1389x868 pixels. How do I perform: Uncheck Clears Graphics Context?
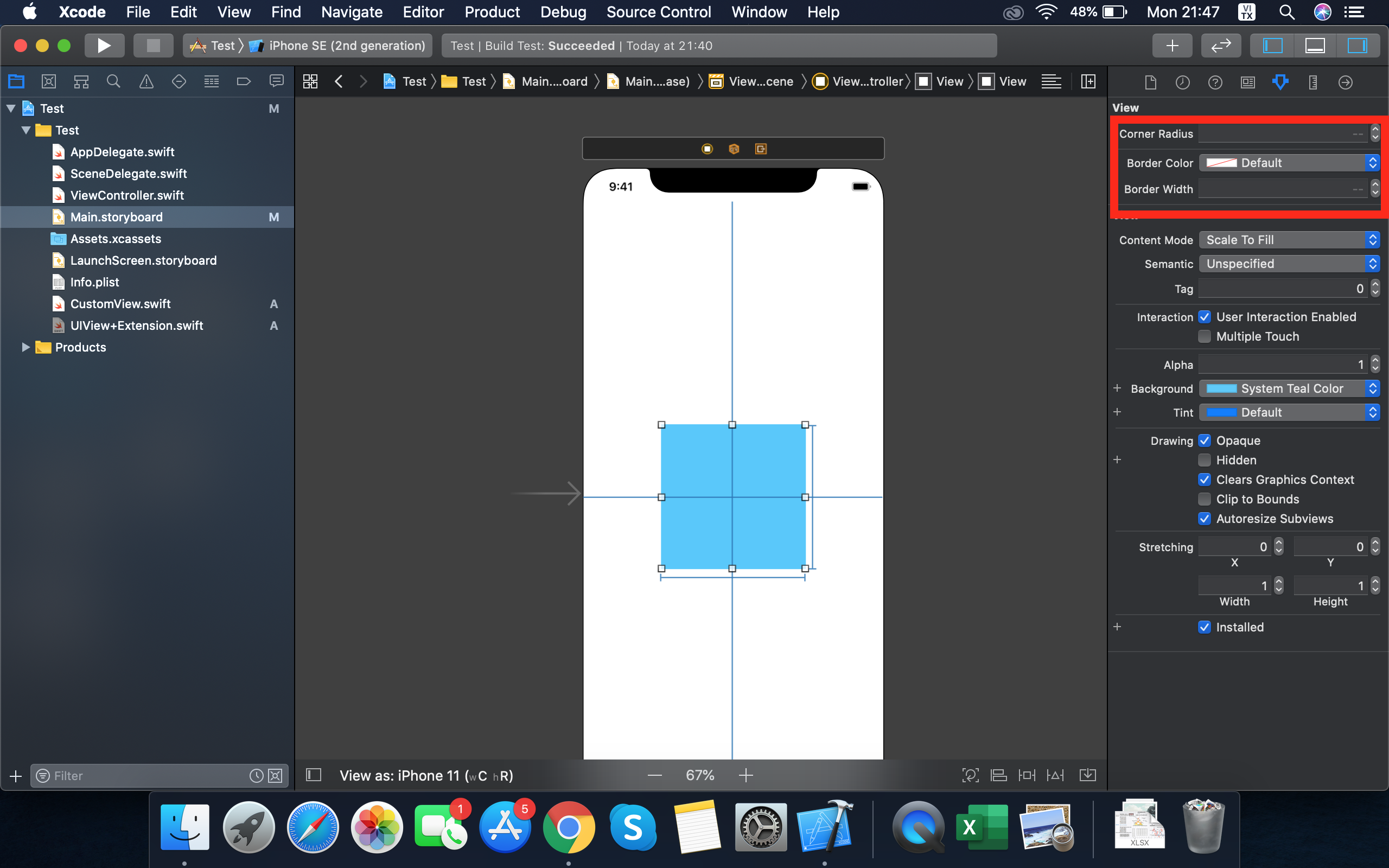point(1204,480)
